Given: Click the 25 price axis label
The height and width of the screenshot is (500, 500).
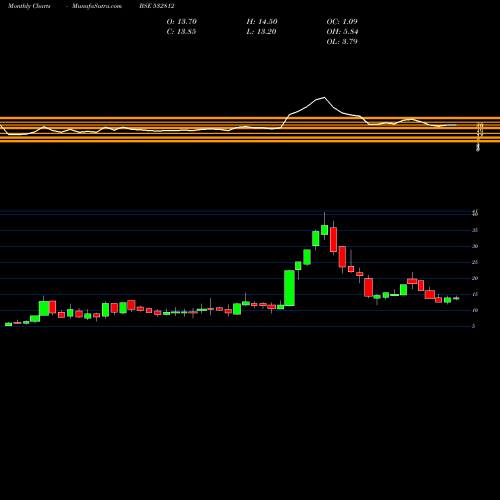Looking at the screenshot, I should point(475,262).
